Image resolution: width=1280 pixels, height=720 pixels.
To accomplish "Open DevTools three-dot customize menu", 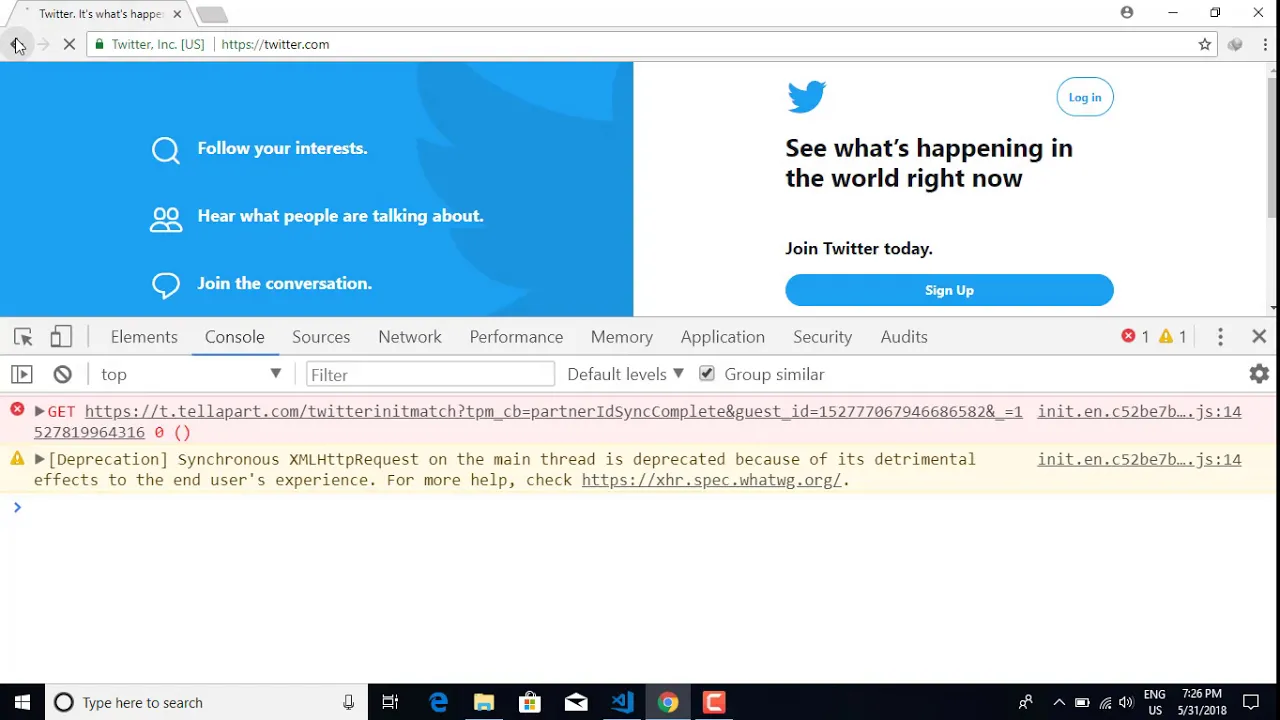I will tap(1220, 337).
